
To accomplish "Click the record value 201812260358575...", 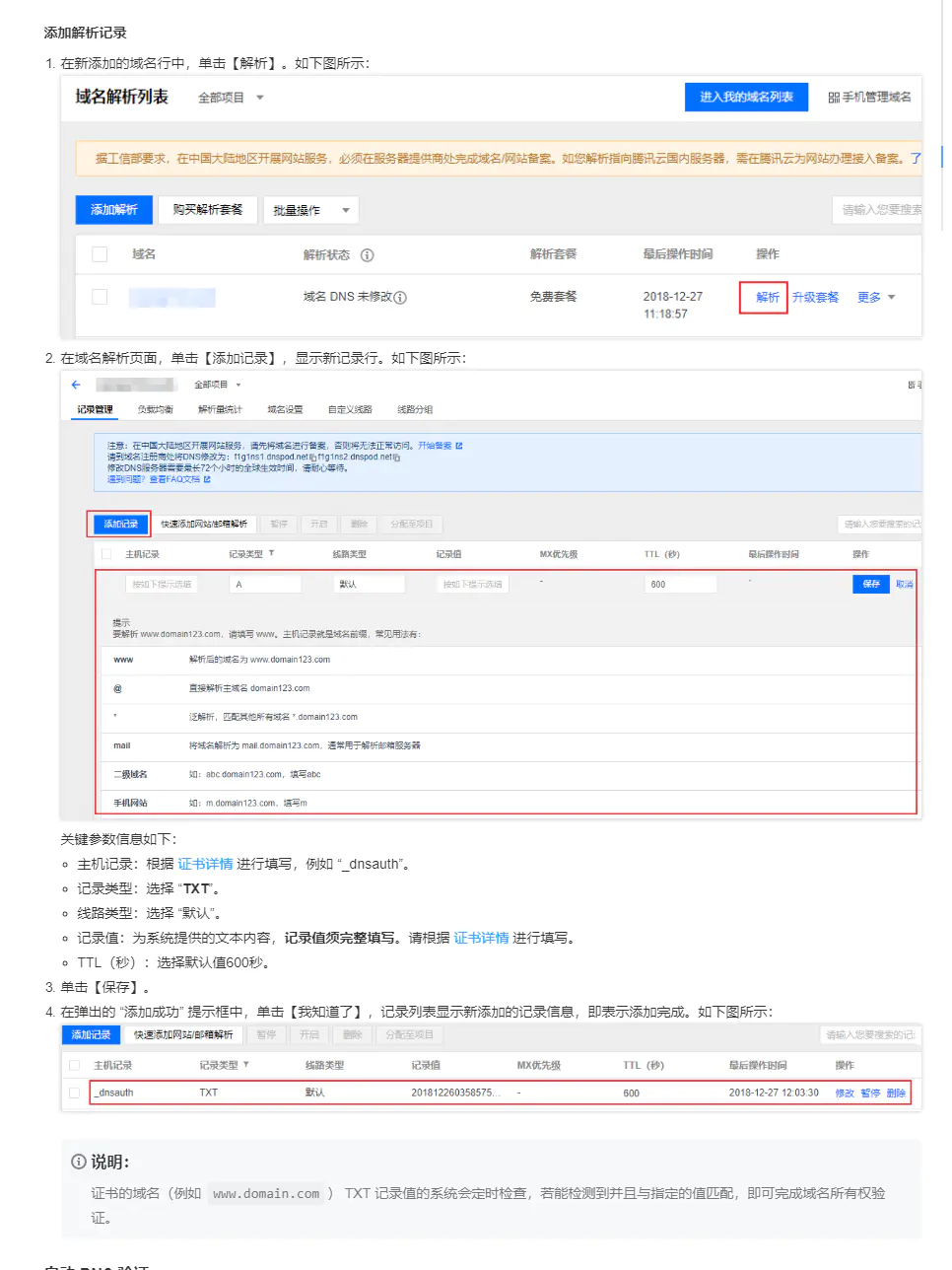I will pyautogui.click(x=455, y=1093).
